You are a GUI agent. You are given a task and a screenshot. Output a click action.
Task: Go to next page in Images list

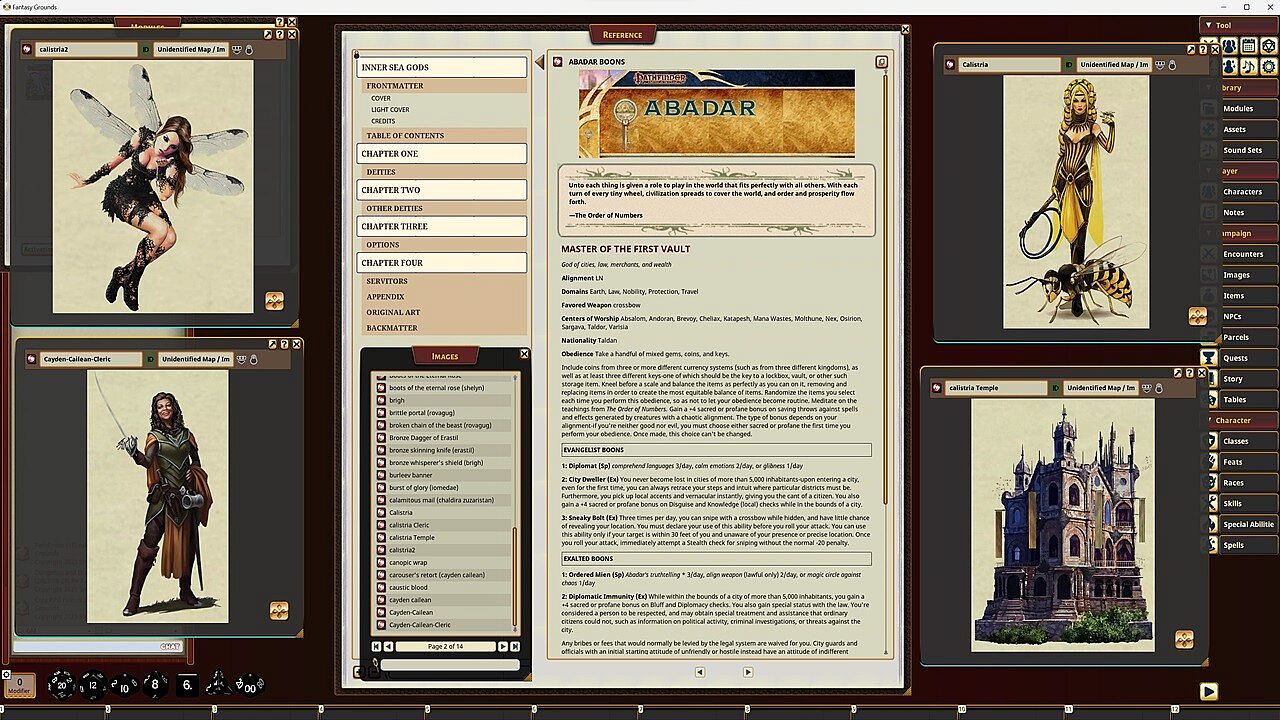click(x=503, y=647)
